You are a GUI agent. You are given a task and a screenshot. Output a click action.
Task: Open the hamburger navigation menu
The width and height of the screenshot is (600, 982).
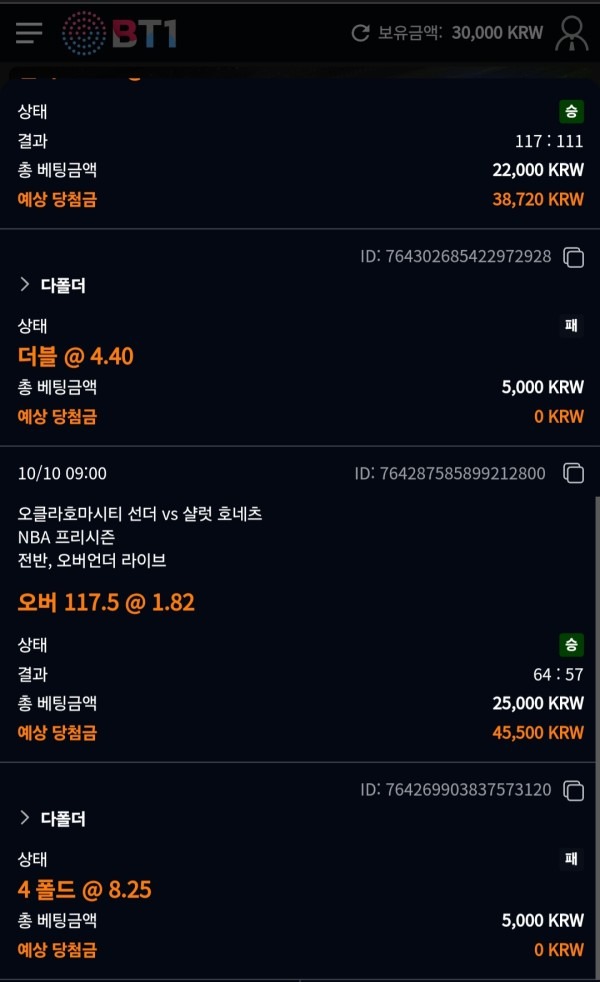tap(28, 31)
